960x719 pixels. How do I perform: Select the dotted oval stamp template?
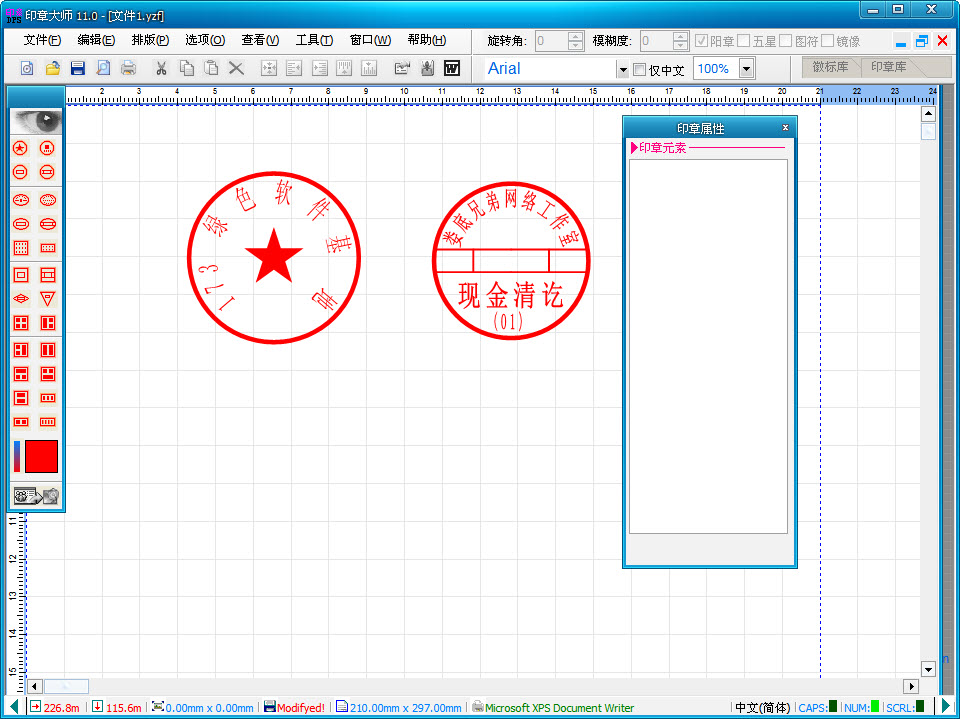tap(48, 200)
